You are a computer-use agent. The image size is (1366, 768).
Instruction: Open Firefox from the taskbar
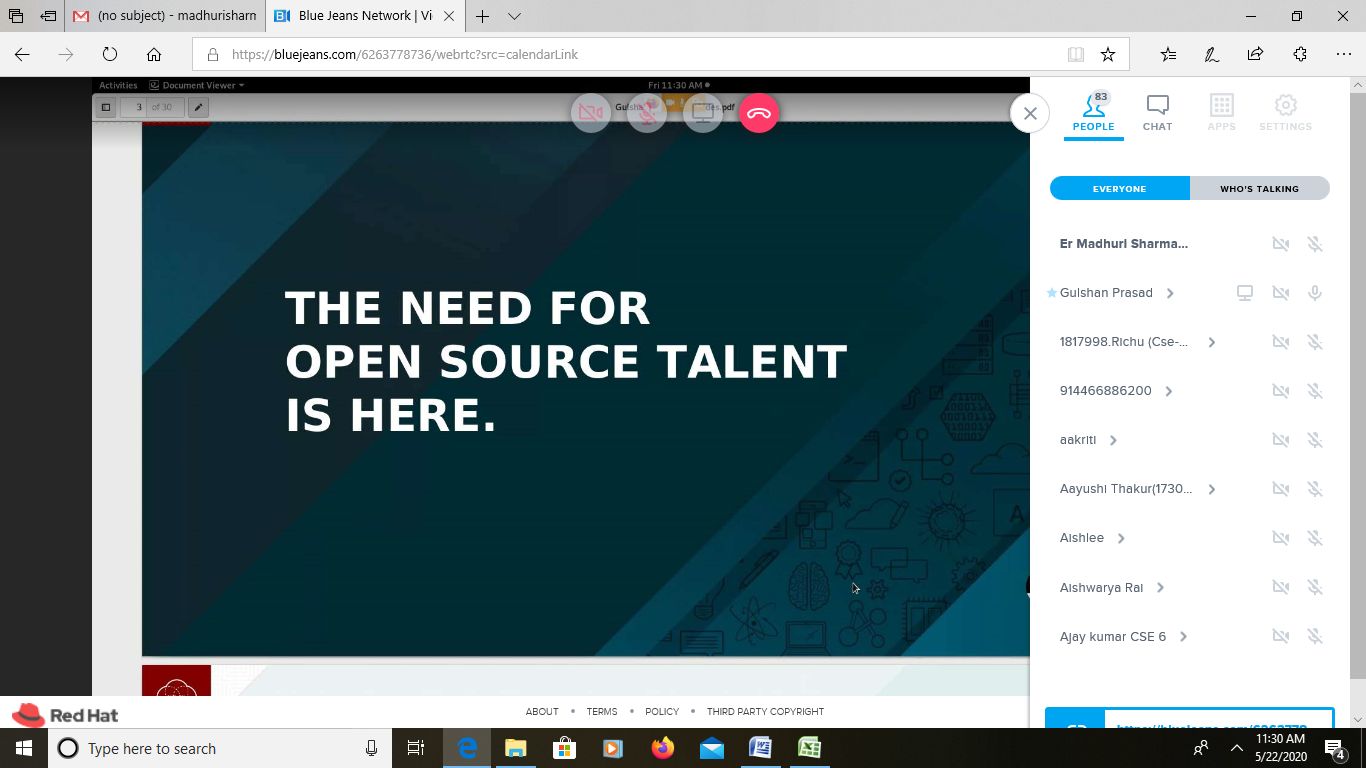coord(663,748)
